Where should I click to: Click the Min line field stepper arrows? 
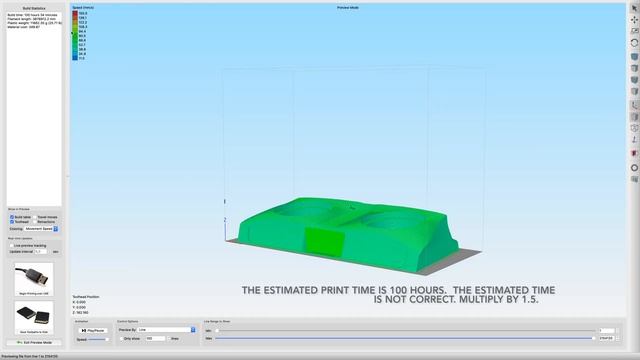click(x=617, y=331)
